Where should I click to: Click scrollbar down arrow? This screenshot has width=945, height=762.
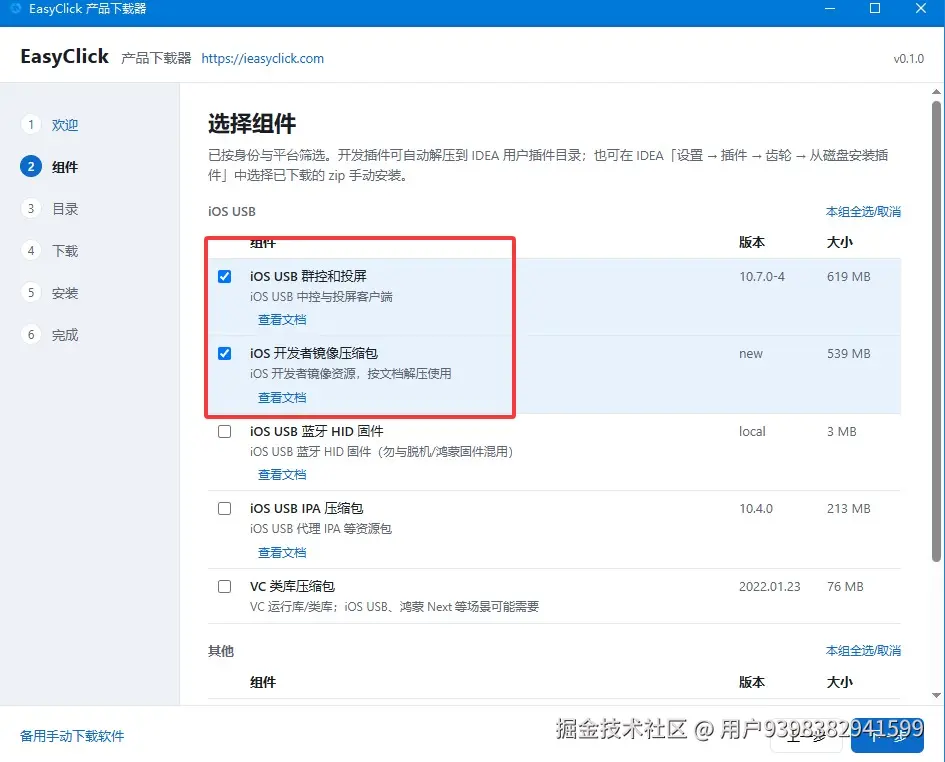pyautogui.click(x=936, y=696)
